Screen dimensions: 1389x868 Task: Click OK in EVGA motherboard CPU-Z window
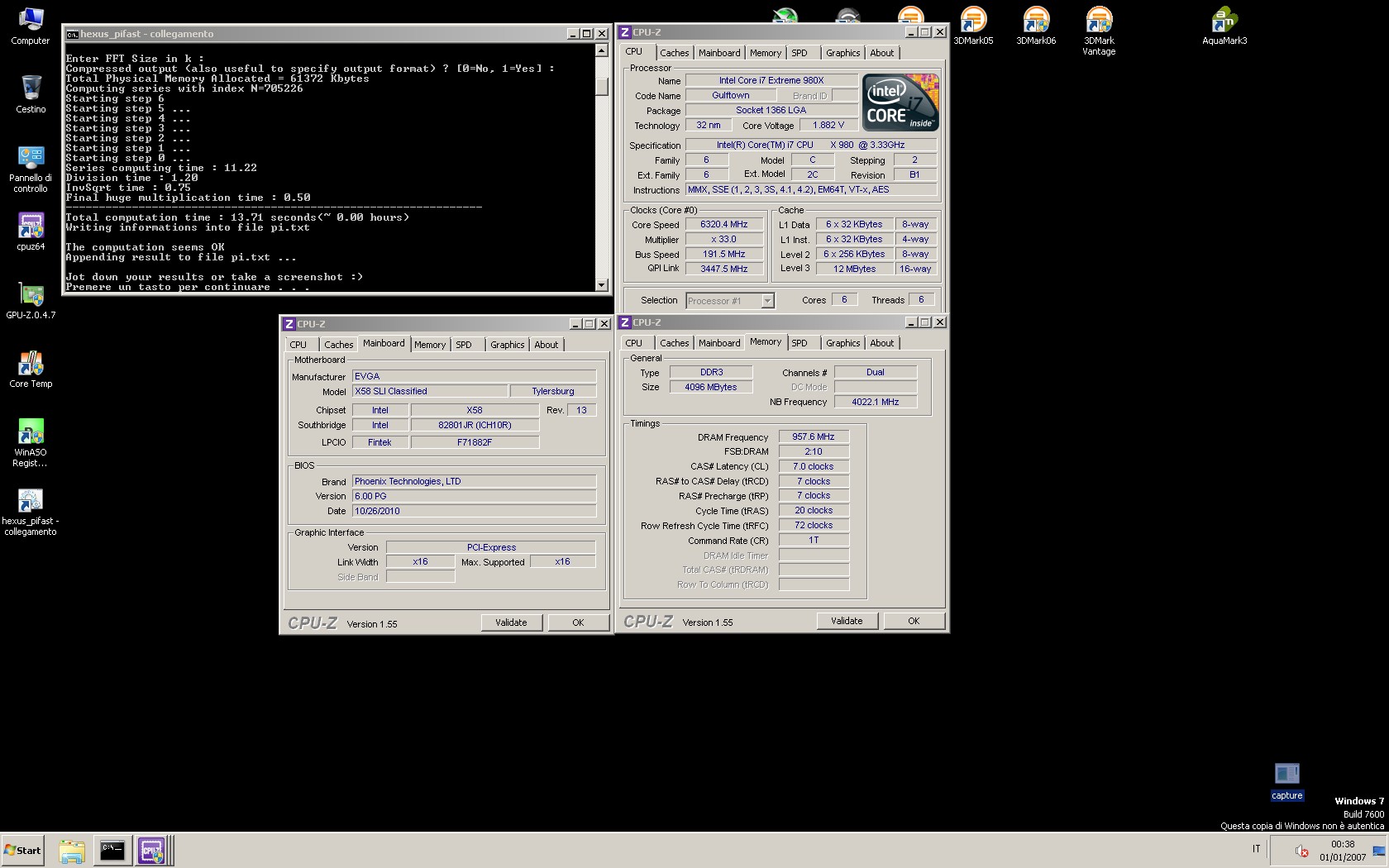(x=578, y=622)
